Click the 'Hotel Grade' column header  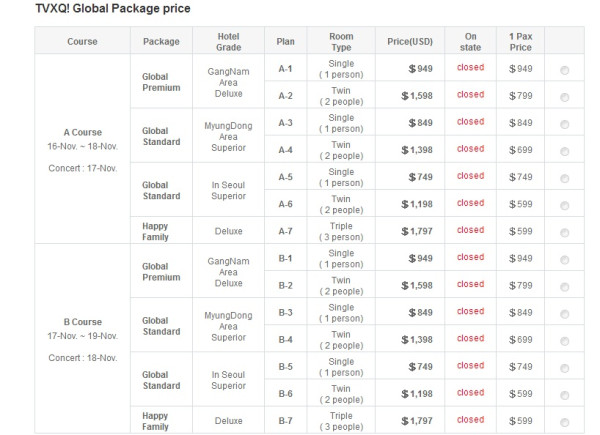tap(228, 42)
